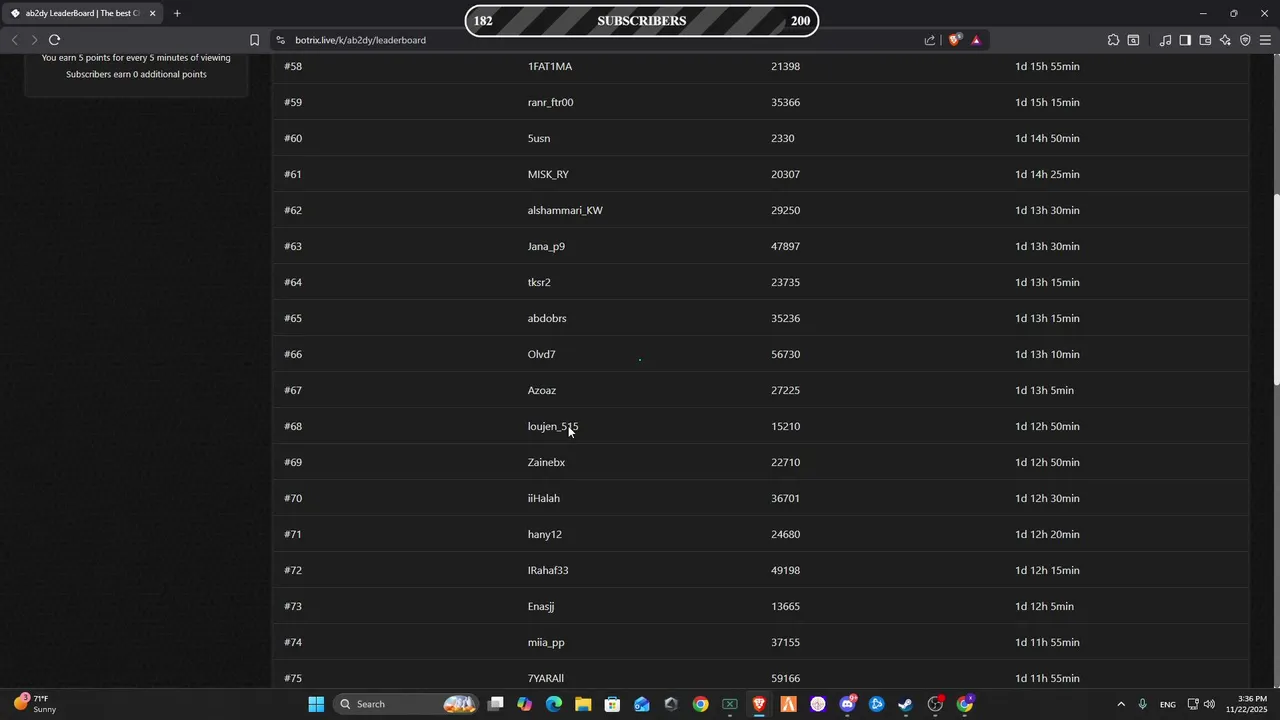Close the ab2dy LeaderBoard tab

pos(152,13)
